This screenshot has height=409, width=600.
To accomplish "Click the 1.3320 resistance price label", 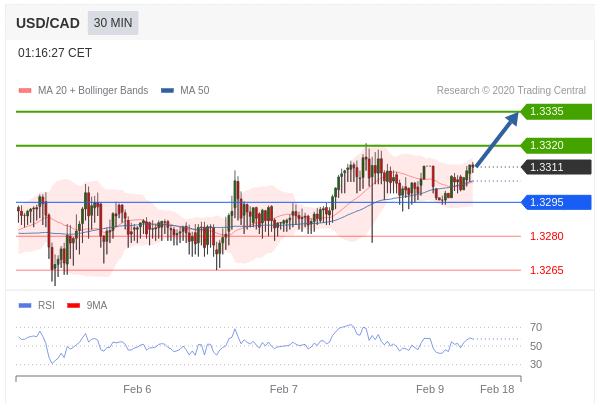I will pos(556,145).
